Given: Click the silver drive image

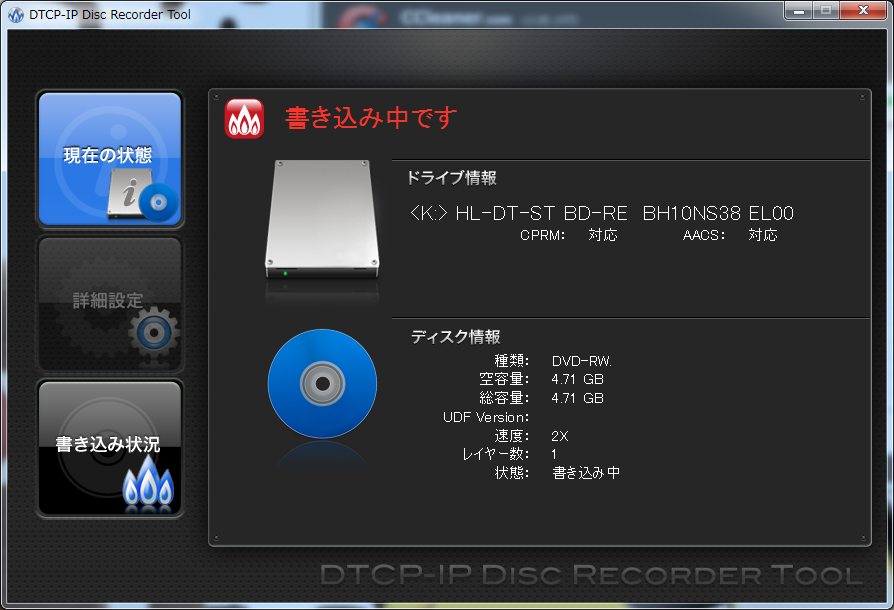Looking at the screenshot, I should tap(322, 219).
